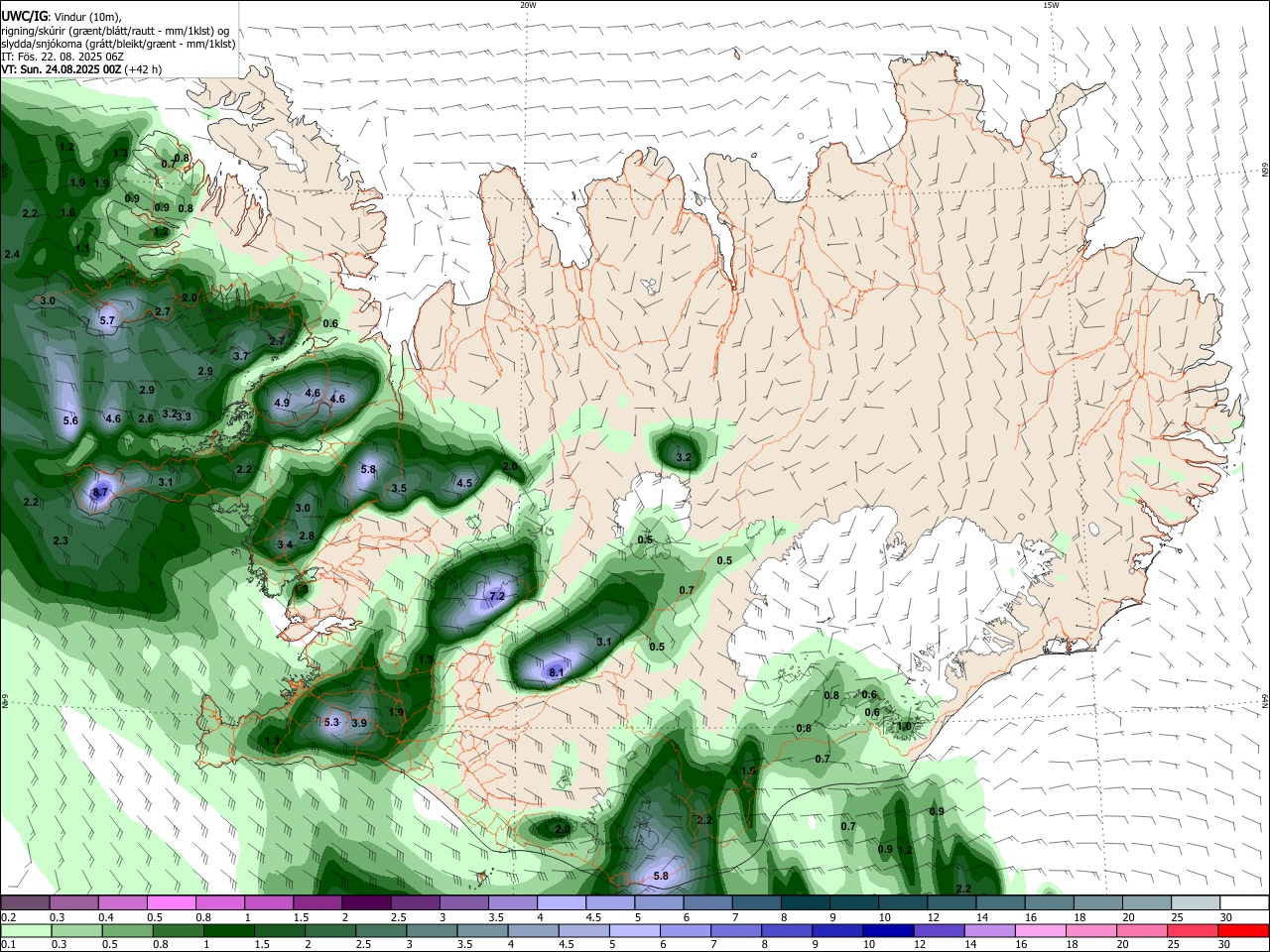This screenshot has width=1270, height=952.
Task: Click the 2.4 value at the left edge
Action: point(12,255)
